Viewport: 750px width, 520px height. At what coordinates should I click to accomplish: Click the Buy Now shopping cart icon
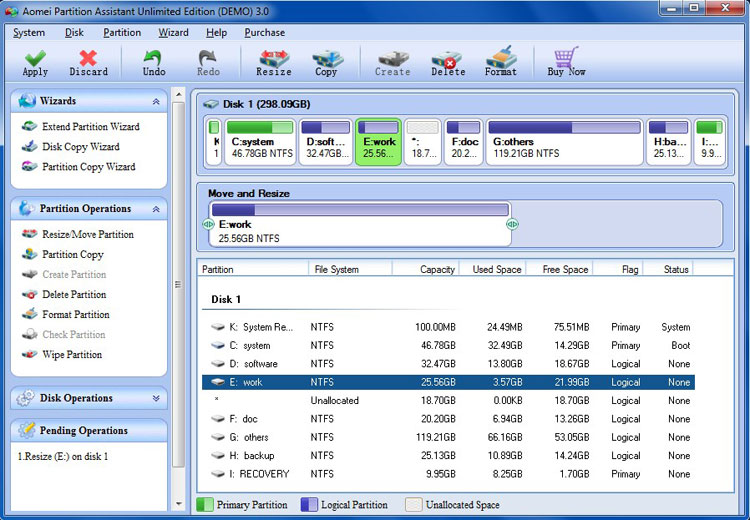[566, 58]
